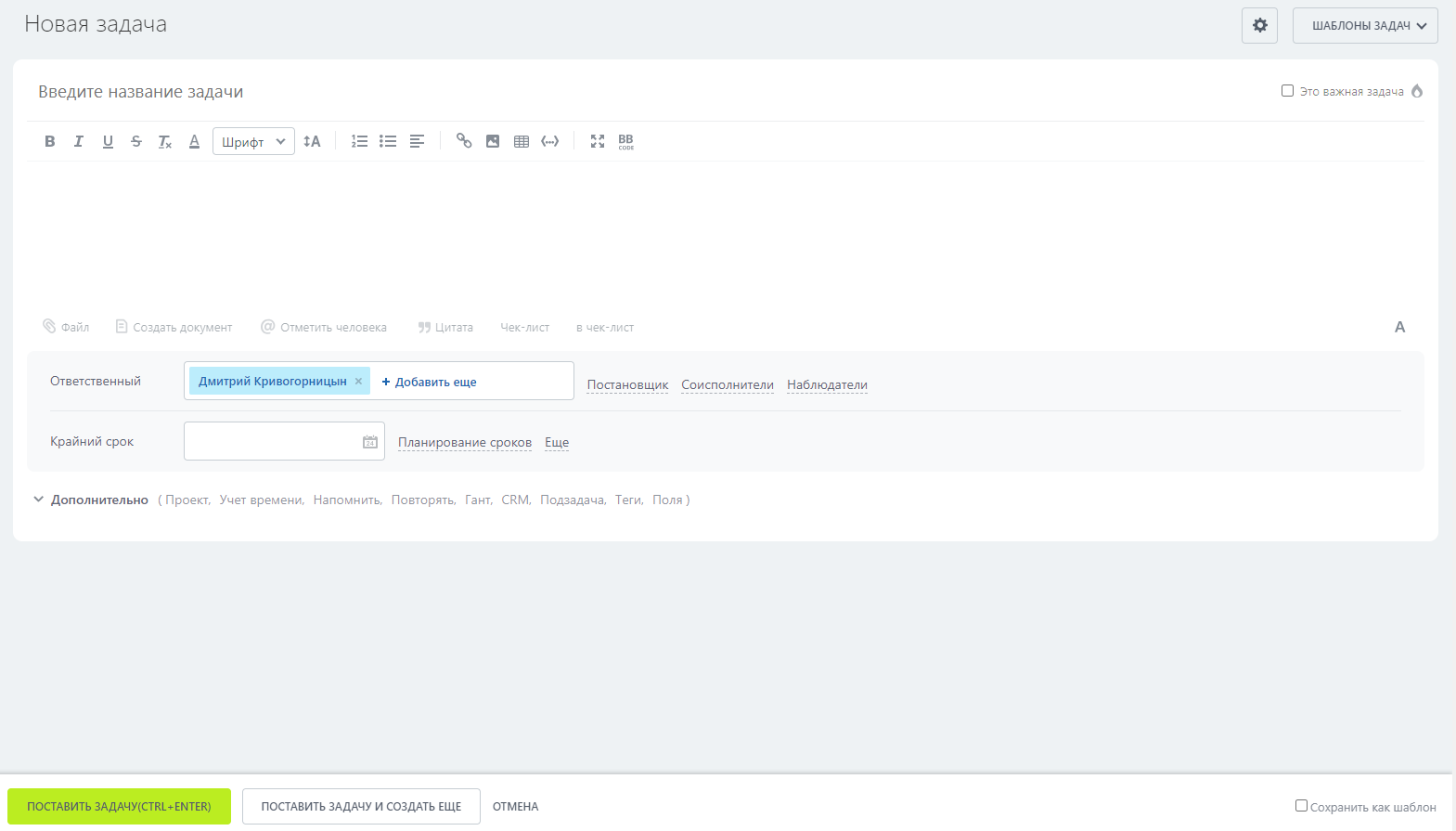The height and width of the screenshot is (831, 1456).
Task: Click the в чек-лист option
Action: (605, 327)
